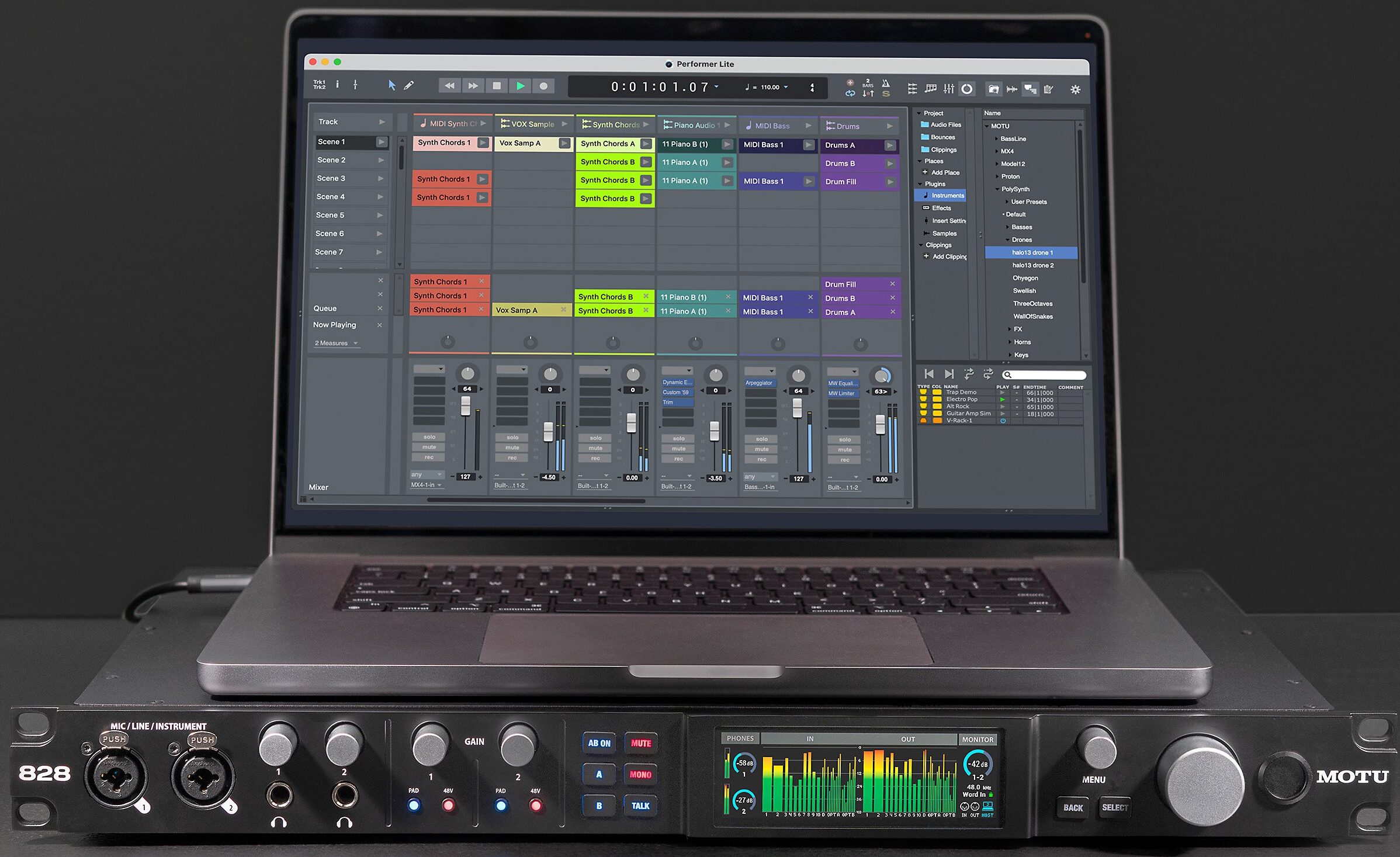Mute the VOX Sample mixer channel

512,448
